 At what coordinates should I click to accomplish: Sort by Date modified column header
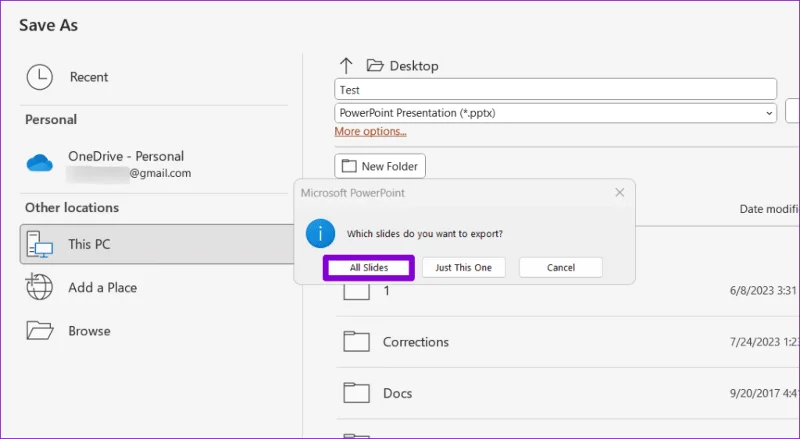pyautogui.click(x=769, y=209)
